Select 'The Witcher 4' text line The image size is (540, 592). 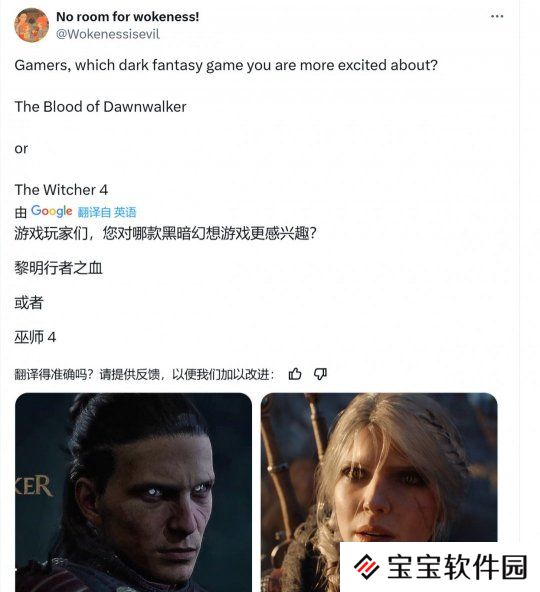pos(61,190)
